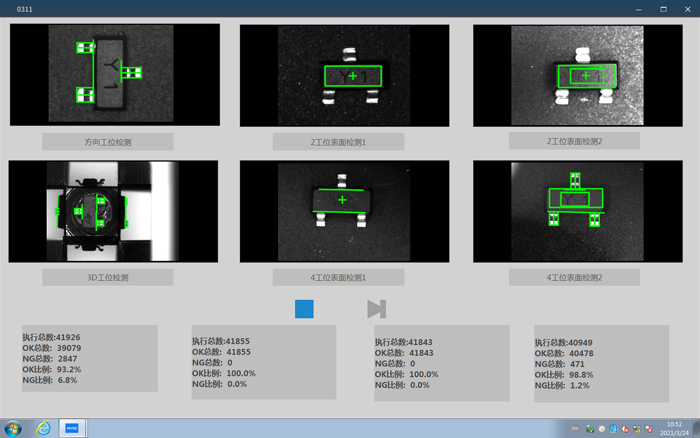Open the Windows Start menu
This screenshot has width=700, height=438.
tap(14, 428)
